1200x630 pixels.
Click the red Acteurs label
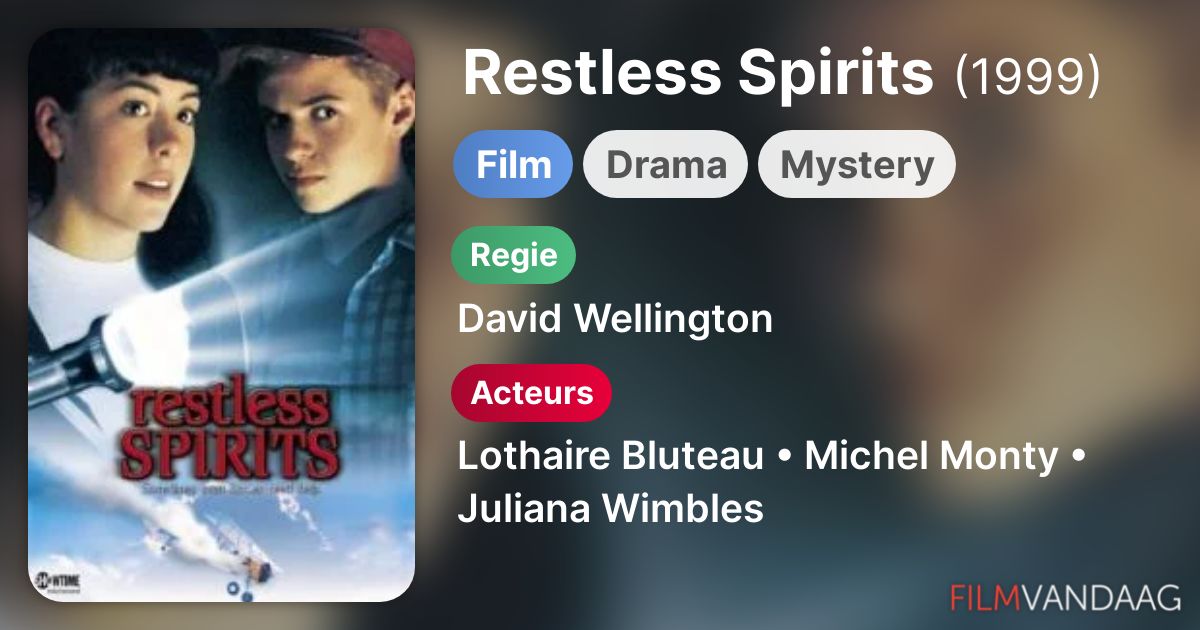[x=532, y=393]
